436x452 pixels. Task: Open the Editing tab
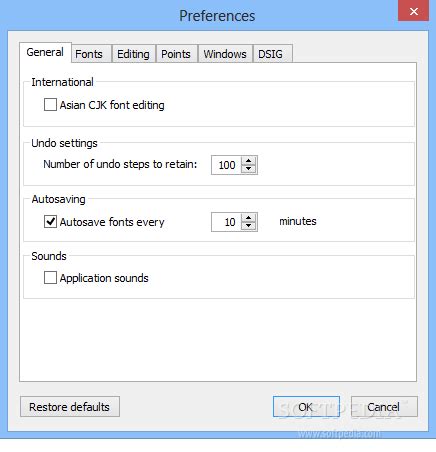134,54
